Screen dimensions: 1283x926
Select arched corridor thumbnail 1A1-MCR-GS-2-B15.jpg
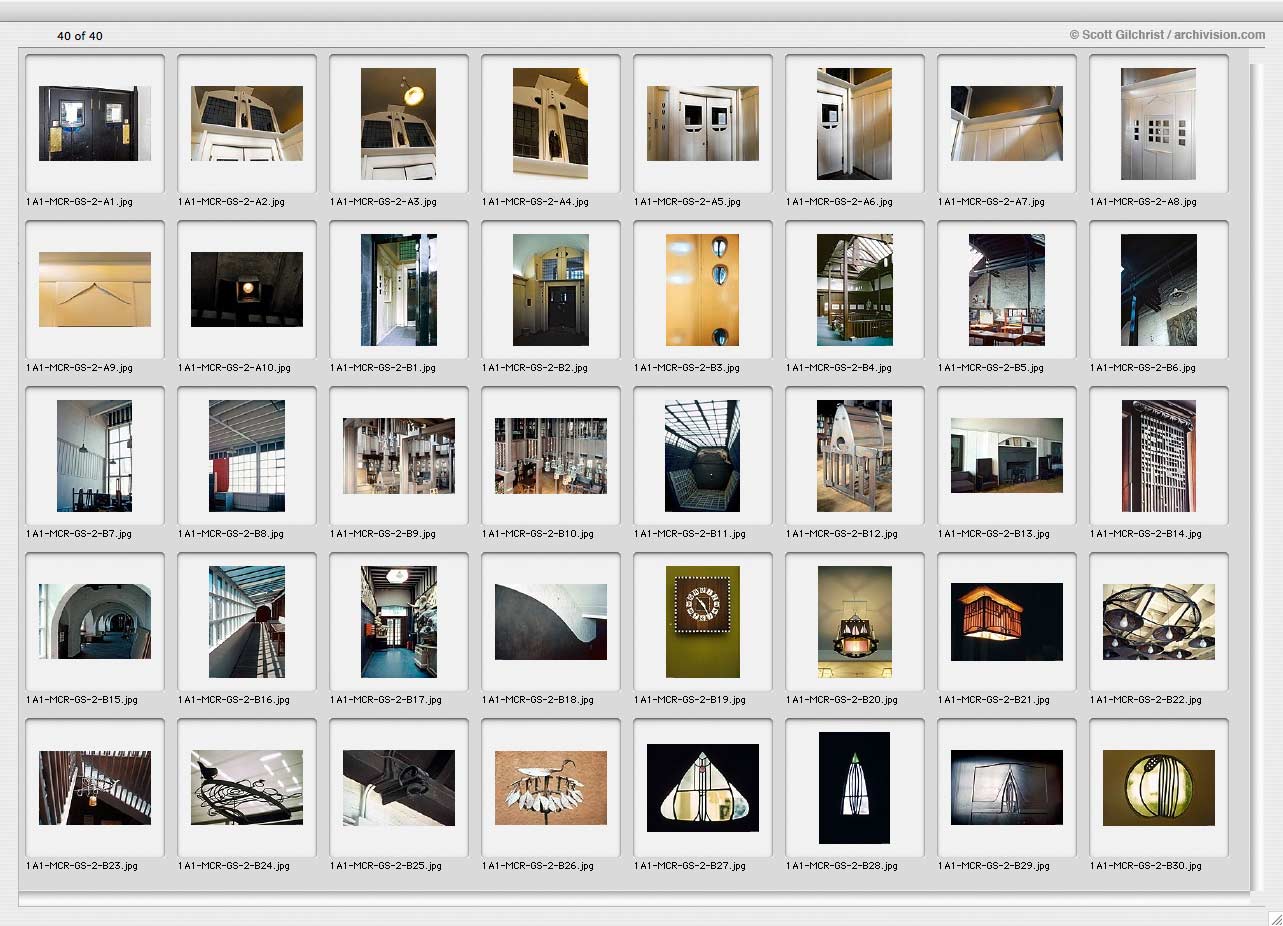pos(95,622)
